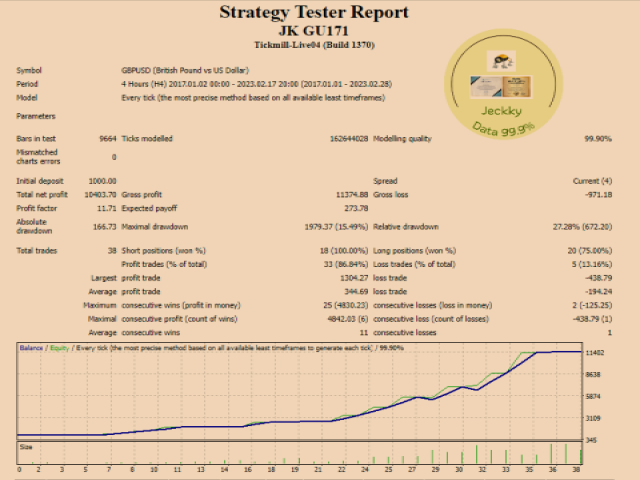Select the maximal drawdown value '1979.37 (15.49%)'
Viewport: 640px width, 480px height.
[336, 227]
